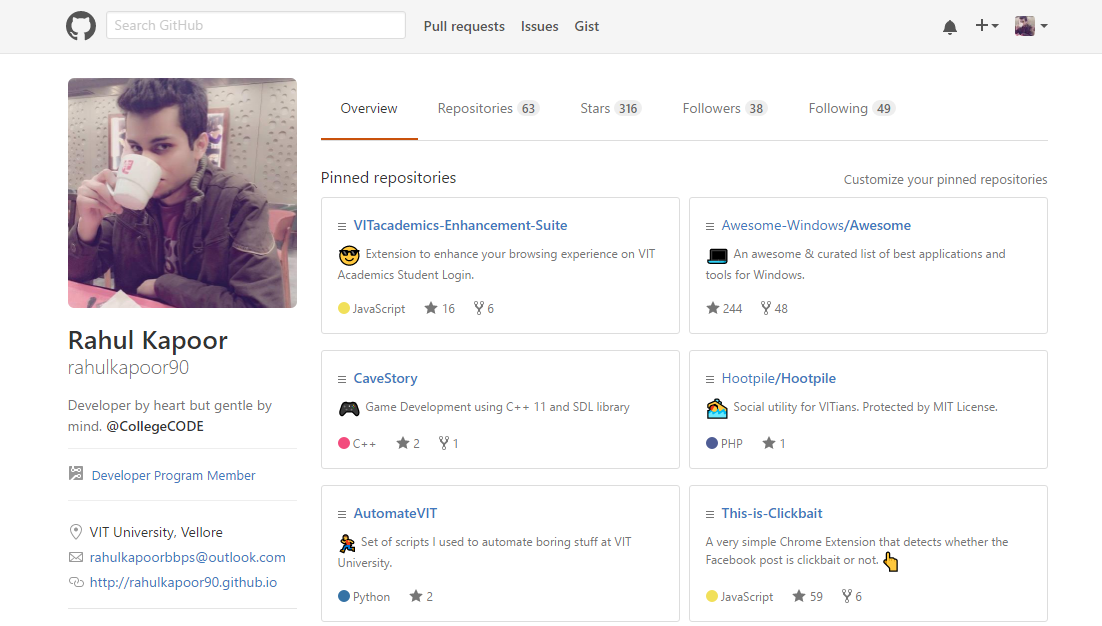
Task: Click the star count 2 on CaveStory
Action: pyautogui.click(x=408, y=443)
